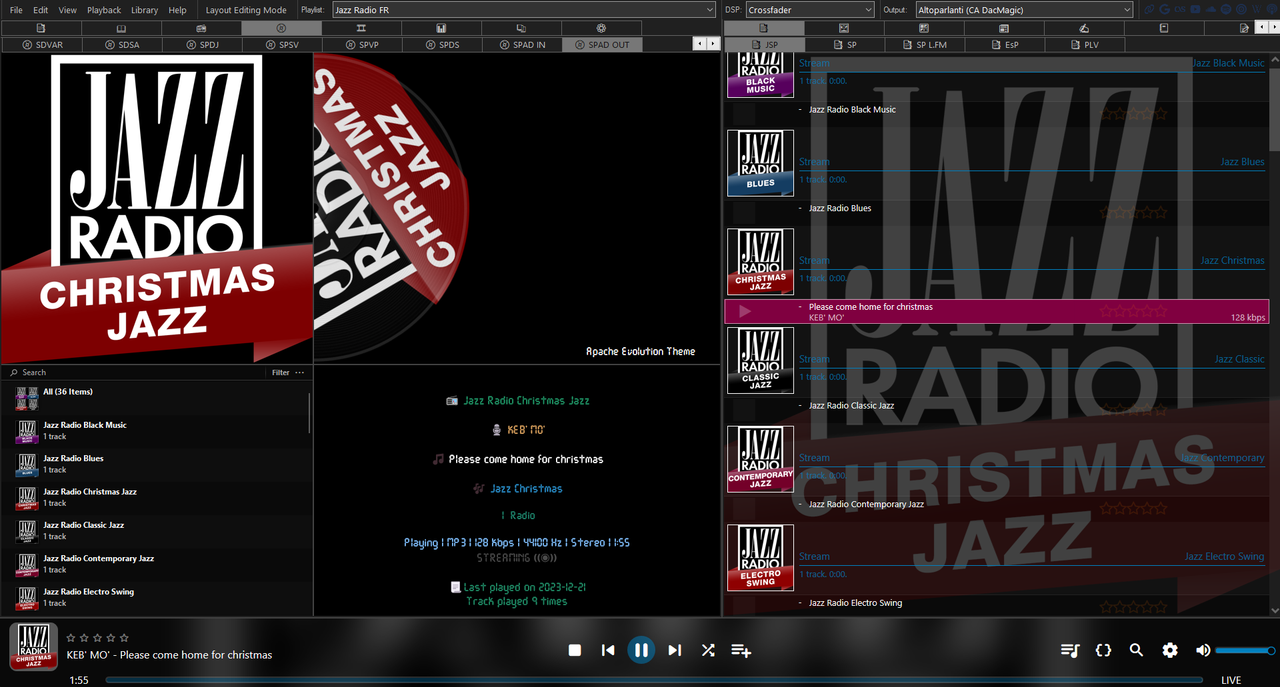Click the add-to-queue playlist plus icon

[741, 650]
